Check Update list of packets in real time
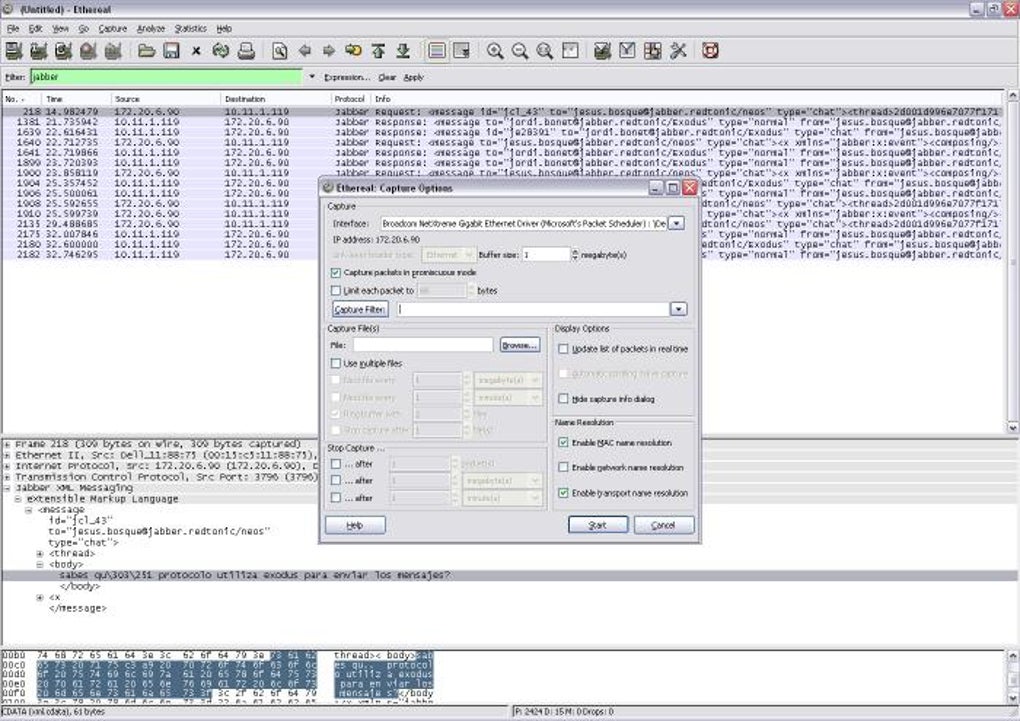Screen dimensions: 1020x721 (x=563, y=349)
